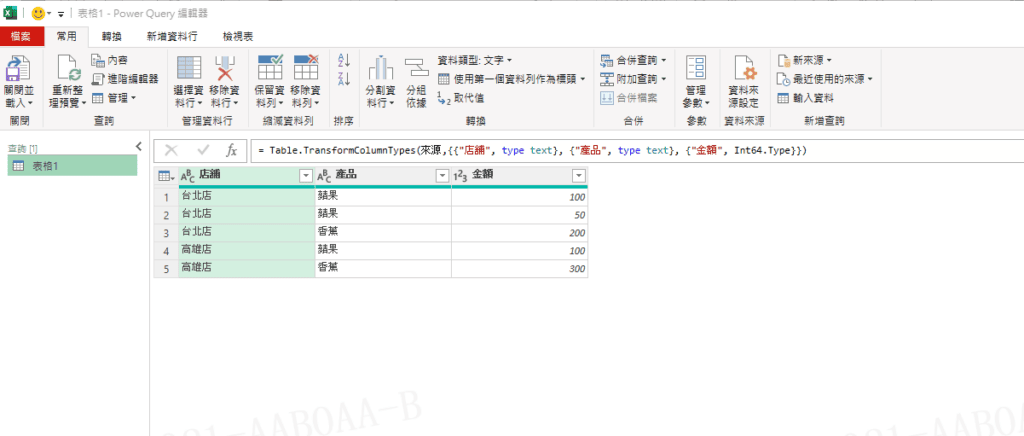
Task: Click the 重新整理預覽 refresh preview icon
Action: point(69,70)
